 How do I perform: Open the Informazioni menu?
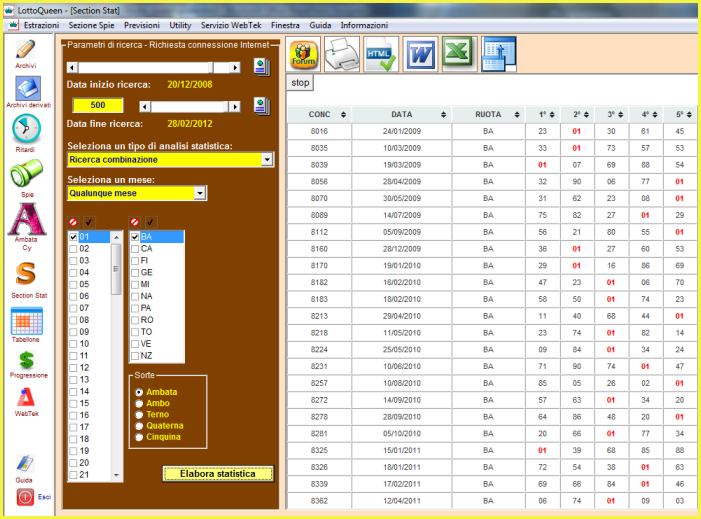tap(364, 25)
